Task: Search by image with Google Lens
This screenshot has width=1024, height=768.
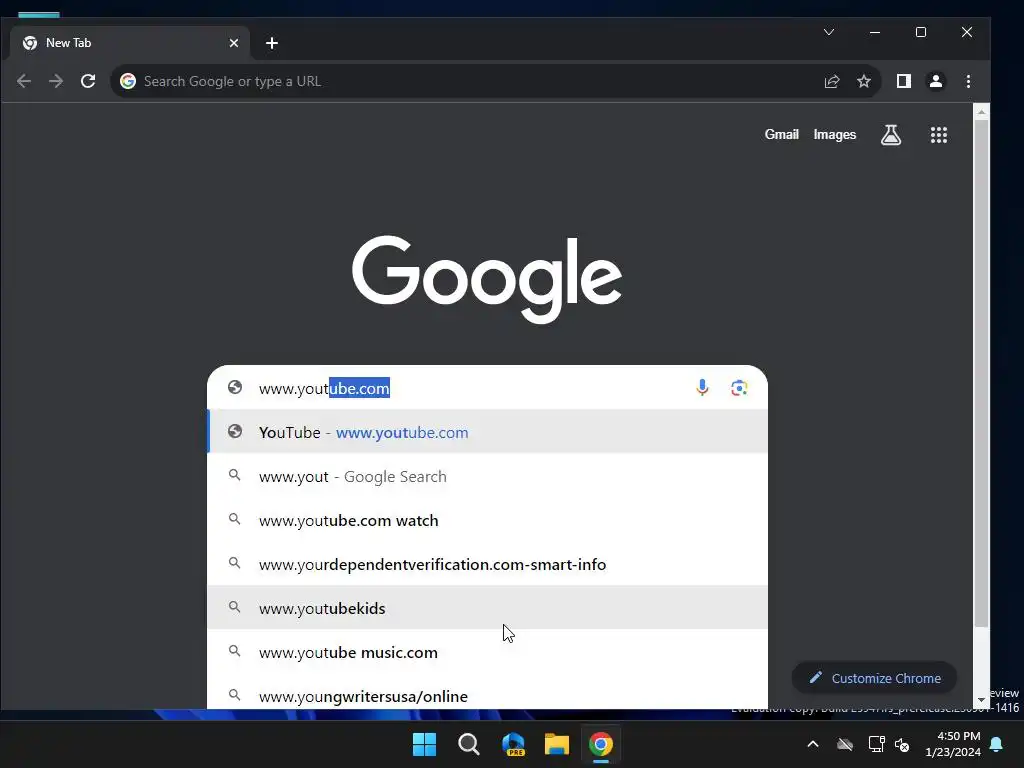Action: [x=739, y=388]
